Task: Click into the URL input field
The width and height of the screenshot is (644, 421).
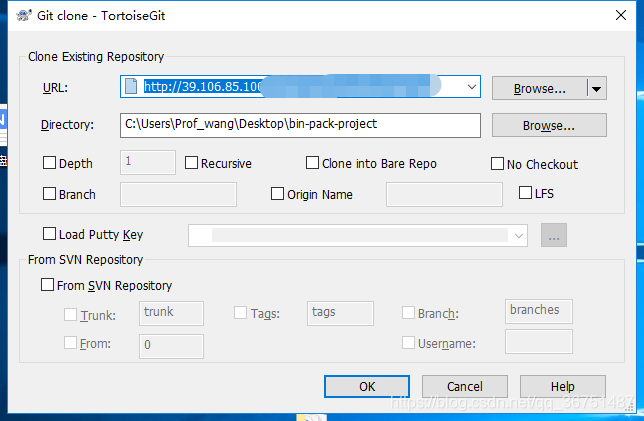Action: (x=300, y=87)
